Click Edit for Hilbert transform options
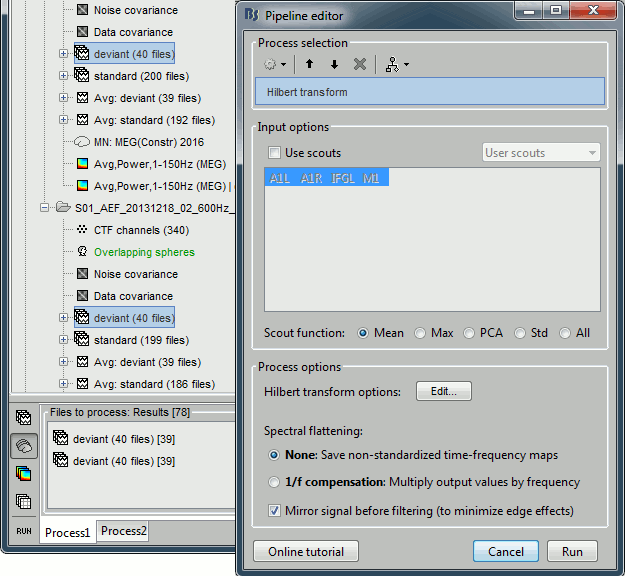 point(443,391)
